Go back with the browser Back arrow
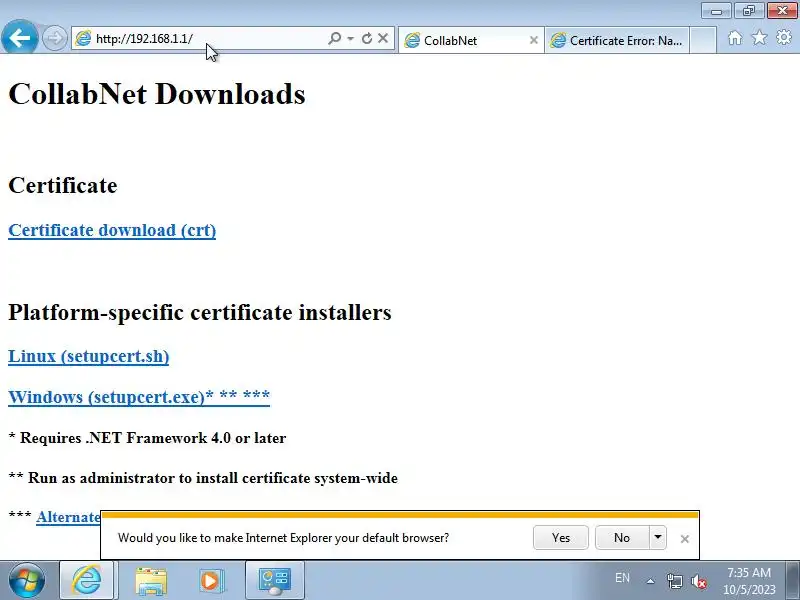Image resolution: width=800 pixels, height=600 pixels. 19,38
